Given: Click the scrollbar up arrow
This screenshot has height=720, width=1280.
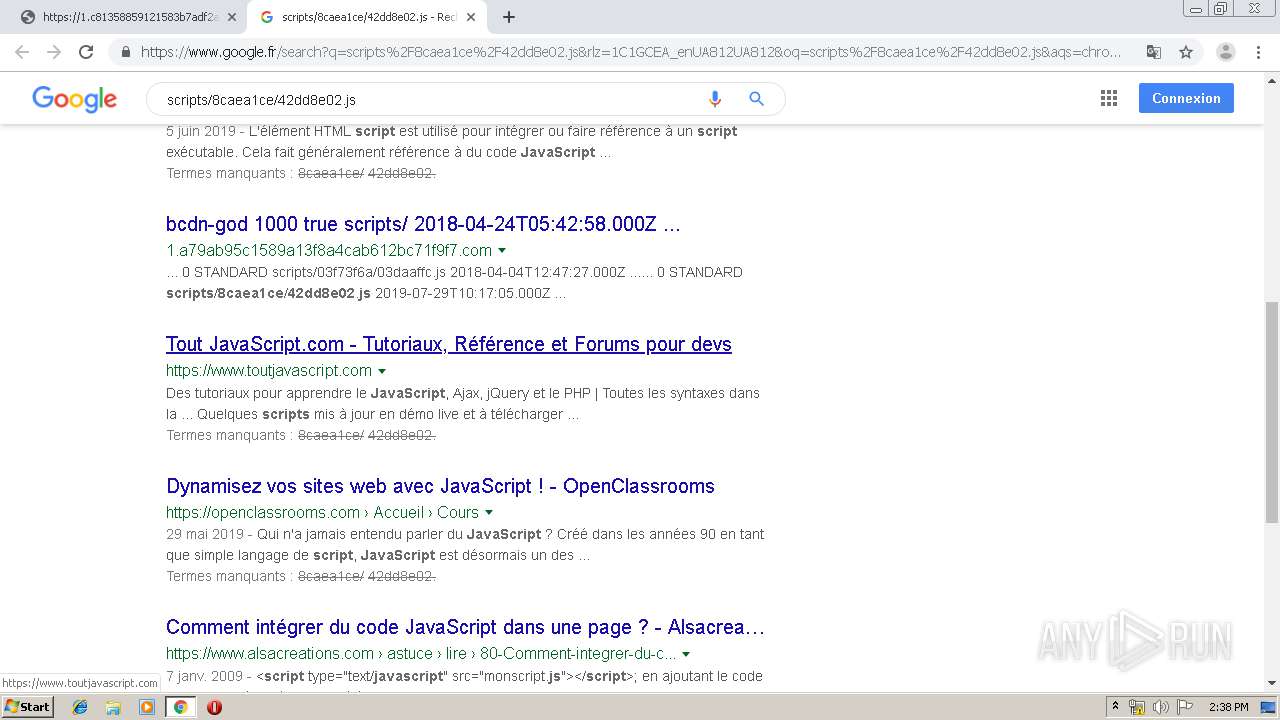Looking at the screenshot, I should click(x=1271, y=80).
